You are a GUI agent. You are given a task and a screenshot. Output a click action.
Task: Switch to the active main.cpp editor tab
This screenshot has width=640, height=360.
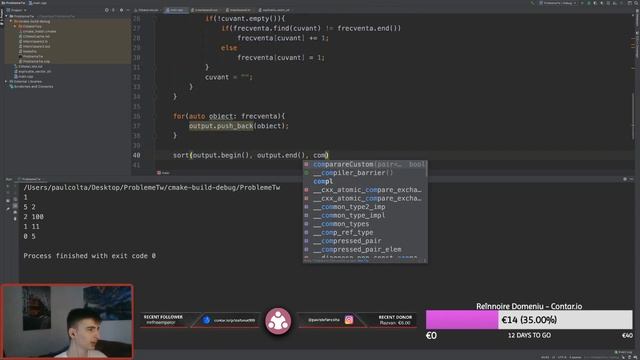pyautogui.click(x=176, y=10)
